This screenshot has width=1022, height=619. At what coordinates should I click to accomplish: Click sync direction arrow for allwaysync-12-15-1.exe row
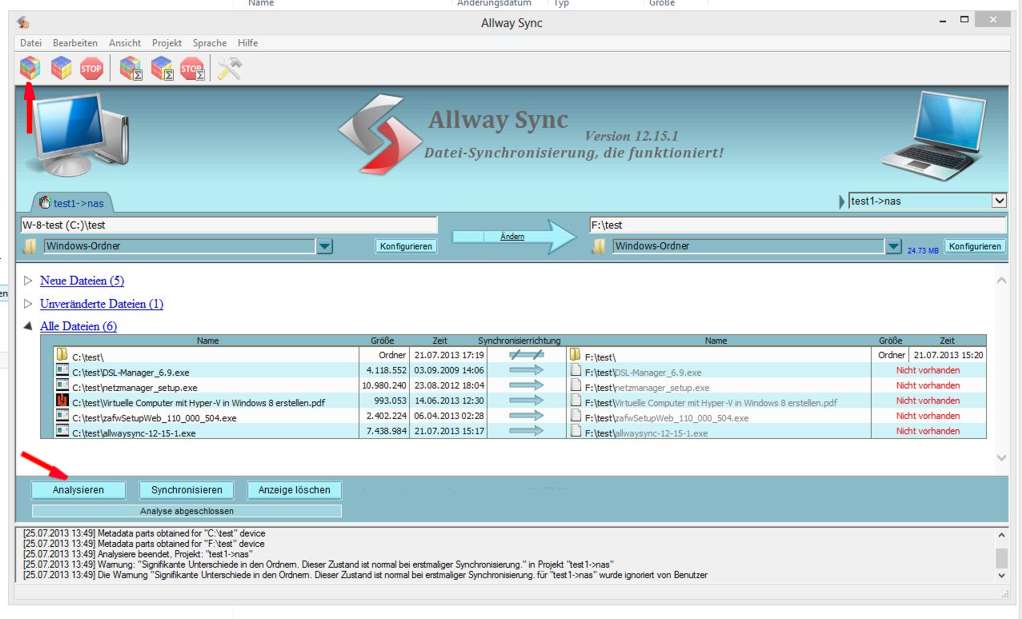[x=526, y=430]
